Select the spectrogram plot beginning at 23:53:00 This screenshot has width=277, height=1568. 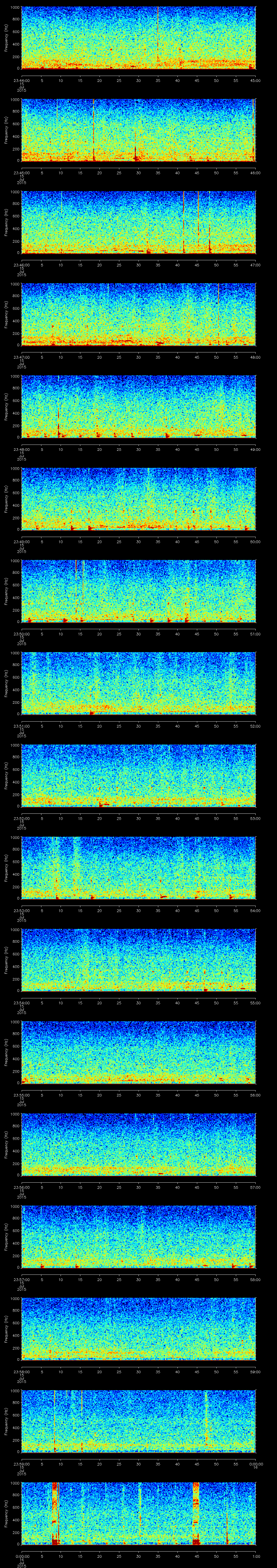coord(138,868)
